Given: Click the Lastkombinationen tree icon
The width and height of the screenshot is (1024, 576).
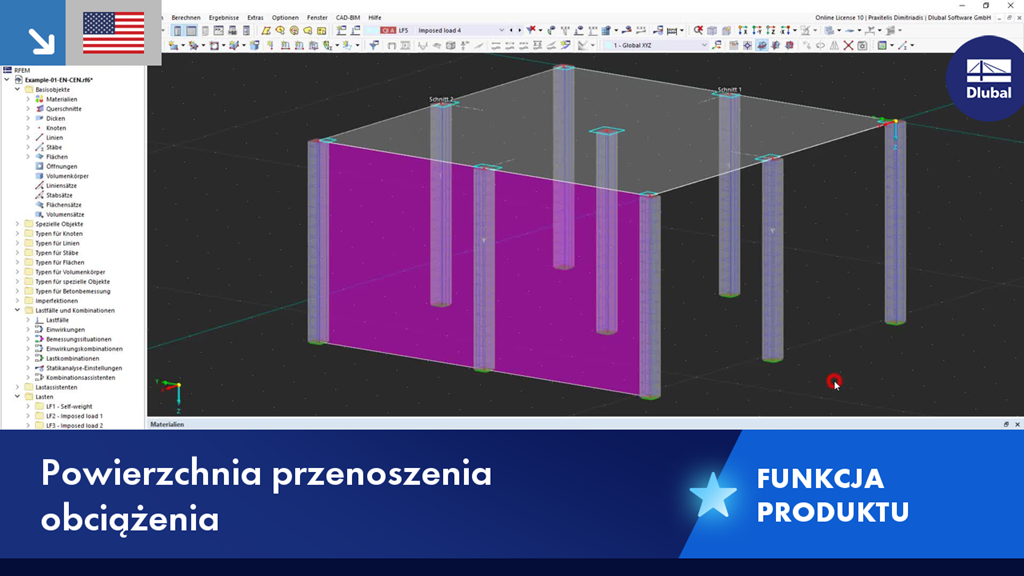Looking at the screenshot, I should click(x=39, y=359).
